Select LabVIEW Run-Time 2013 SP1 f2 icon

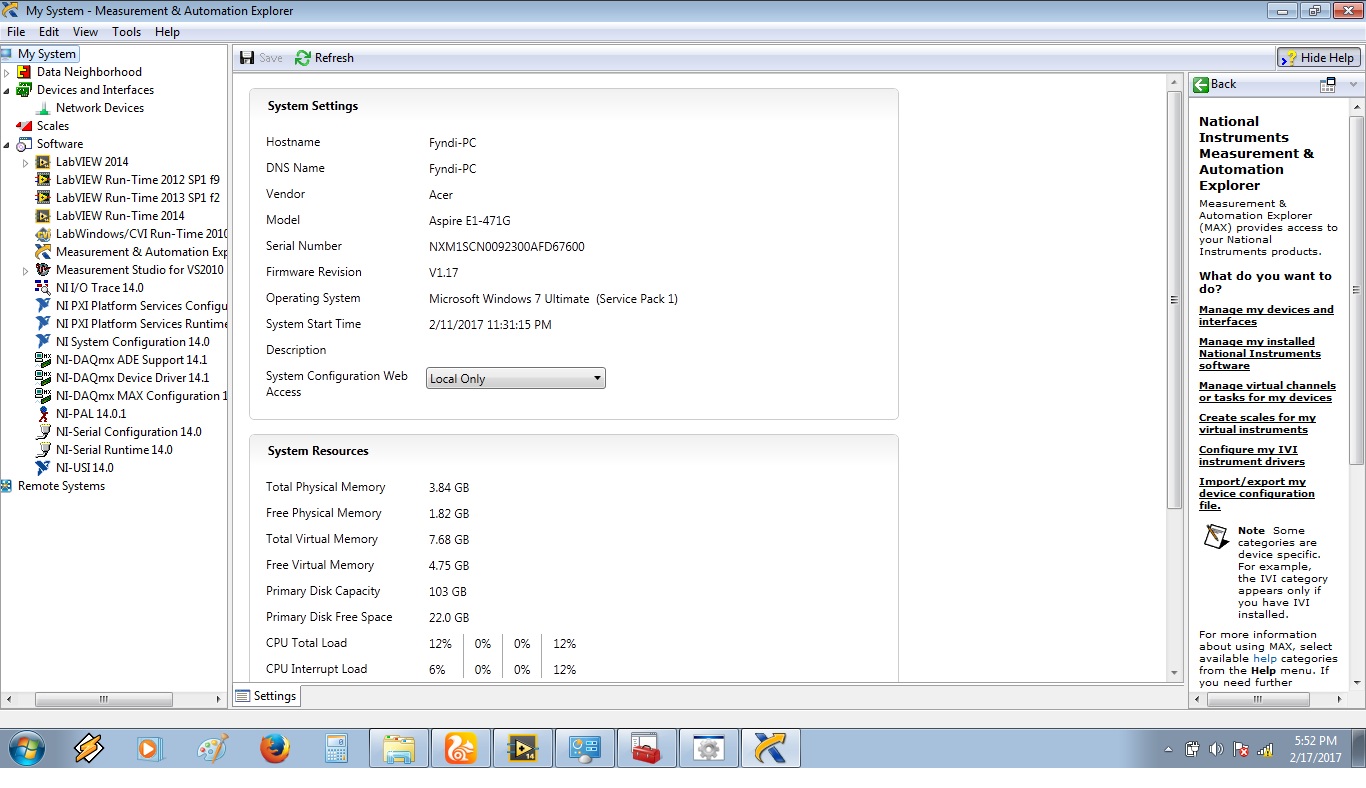(x=43, y=198)
